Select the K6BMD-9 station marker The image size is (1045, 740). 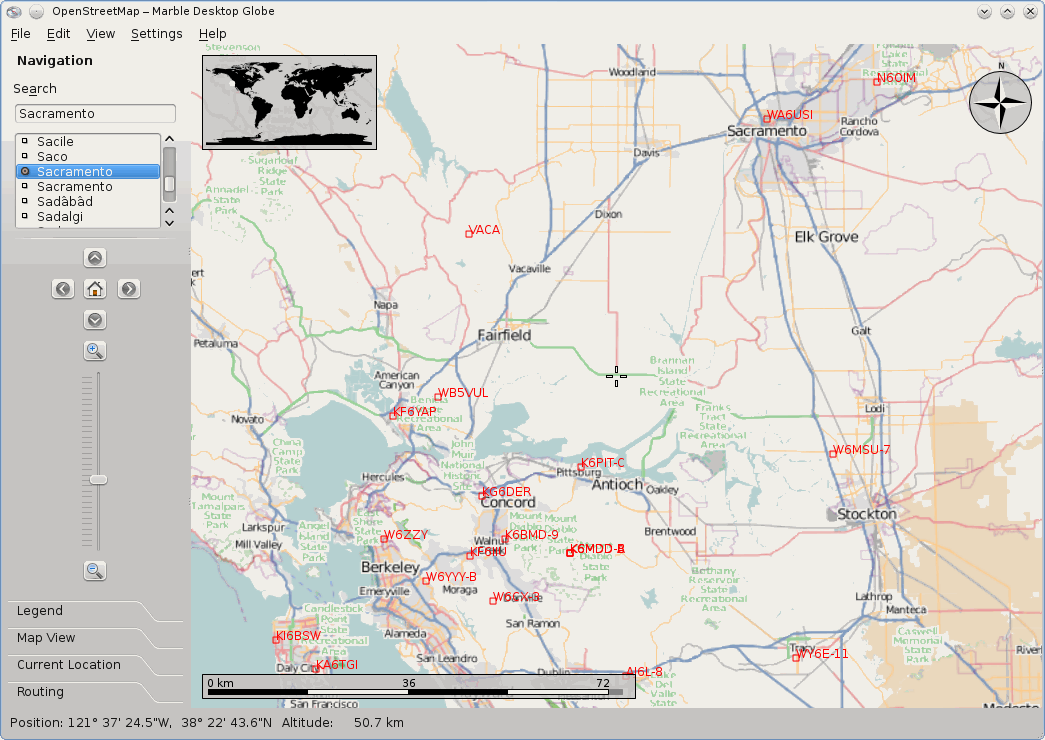[505, 539]
